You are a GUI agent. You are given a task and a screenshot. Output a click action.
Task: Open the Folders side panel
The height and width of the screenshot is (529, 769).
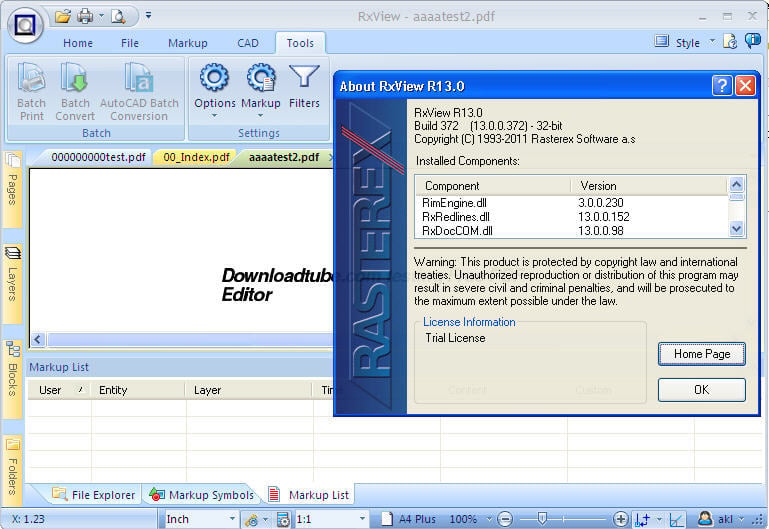point(12,470)
